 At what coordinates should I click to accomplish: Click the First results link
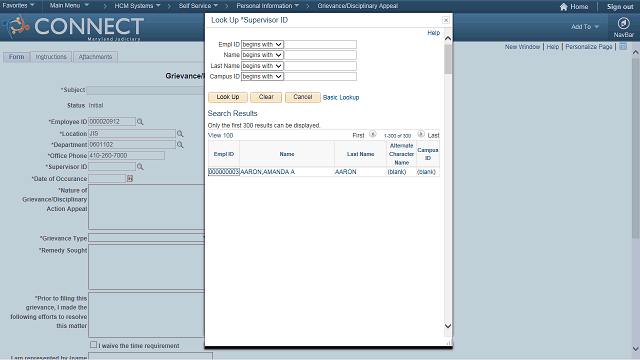tap(358, 136)
